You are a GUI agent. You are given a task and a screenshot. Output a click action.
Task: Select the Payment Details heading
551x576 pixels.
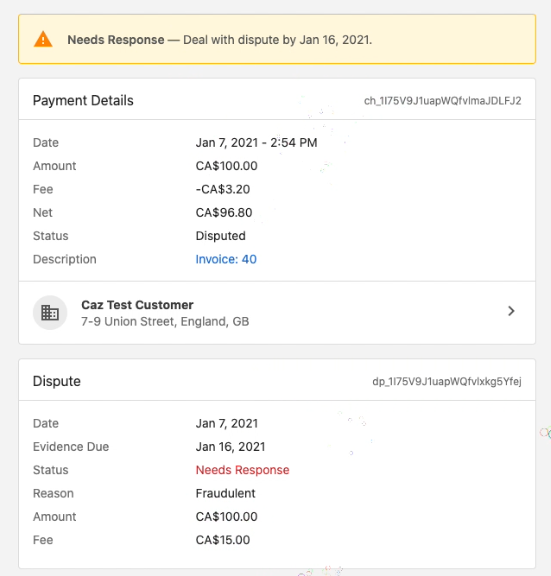(83, 101)
